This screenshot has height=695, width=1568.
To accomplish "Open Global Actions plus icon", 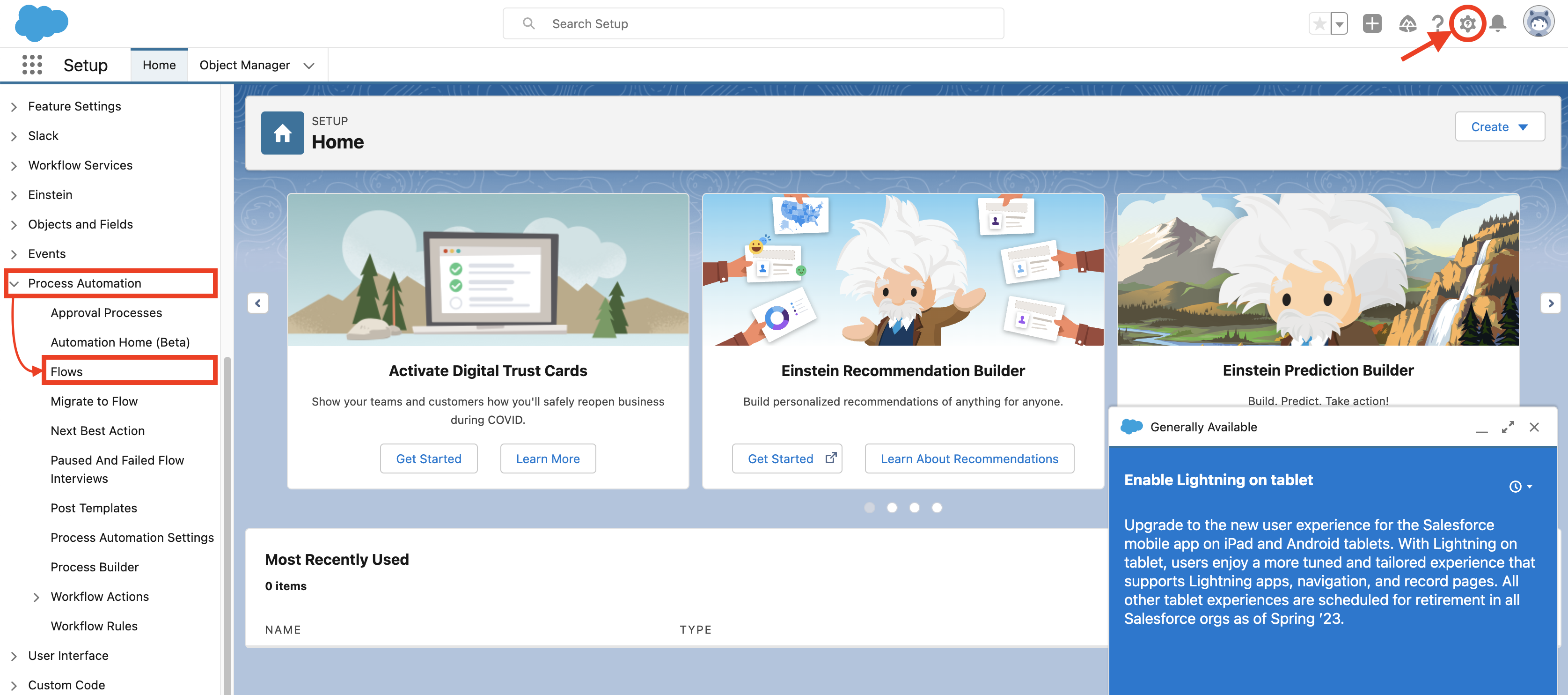I will (x=1372, y=24).
